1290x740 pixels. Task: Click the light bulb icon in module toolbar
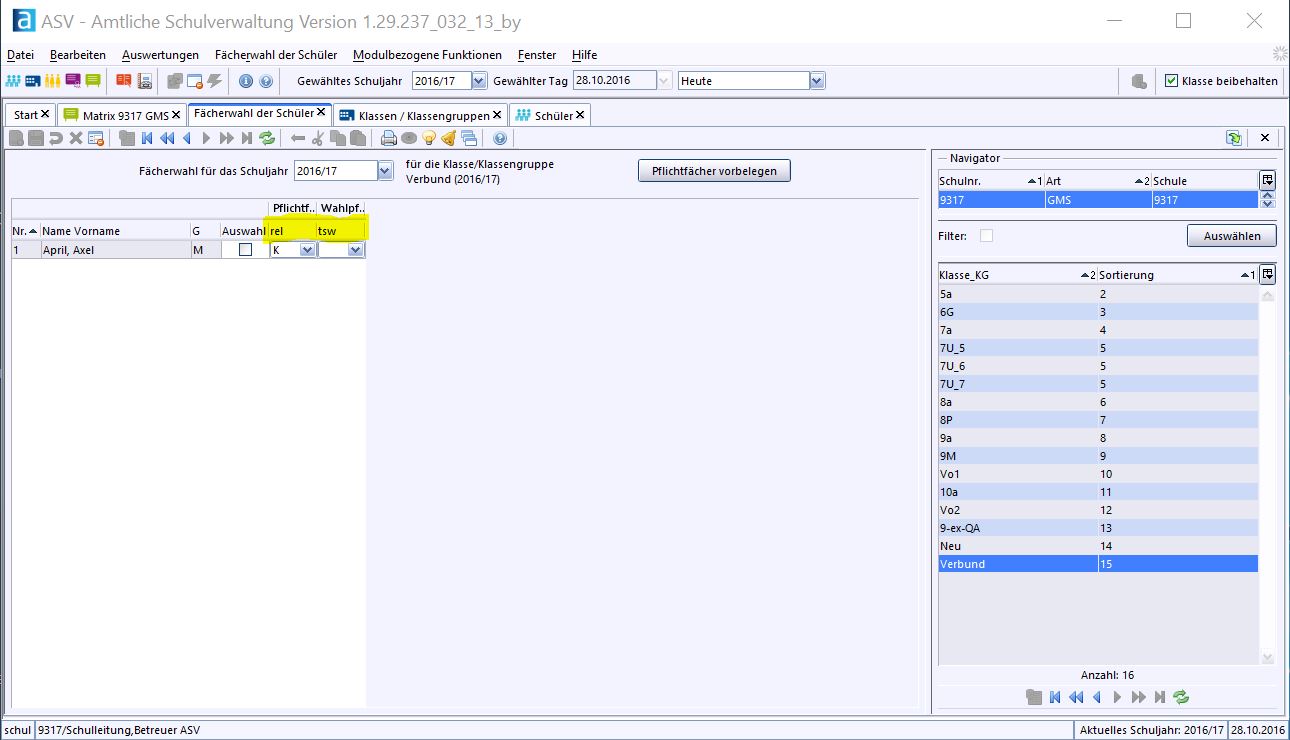[x=429, y=138]
